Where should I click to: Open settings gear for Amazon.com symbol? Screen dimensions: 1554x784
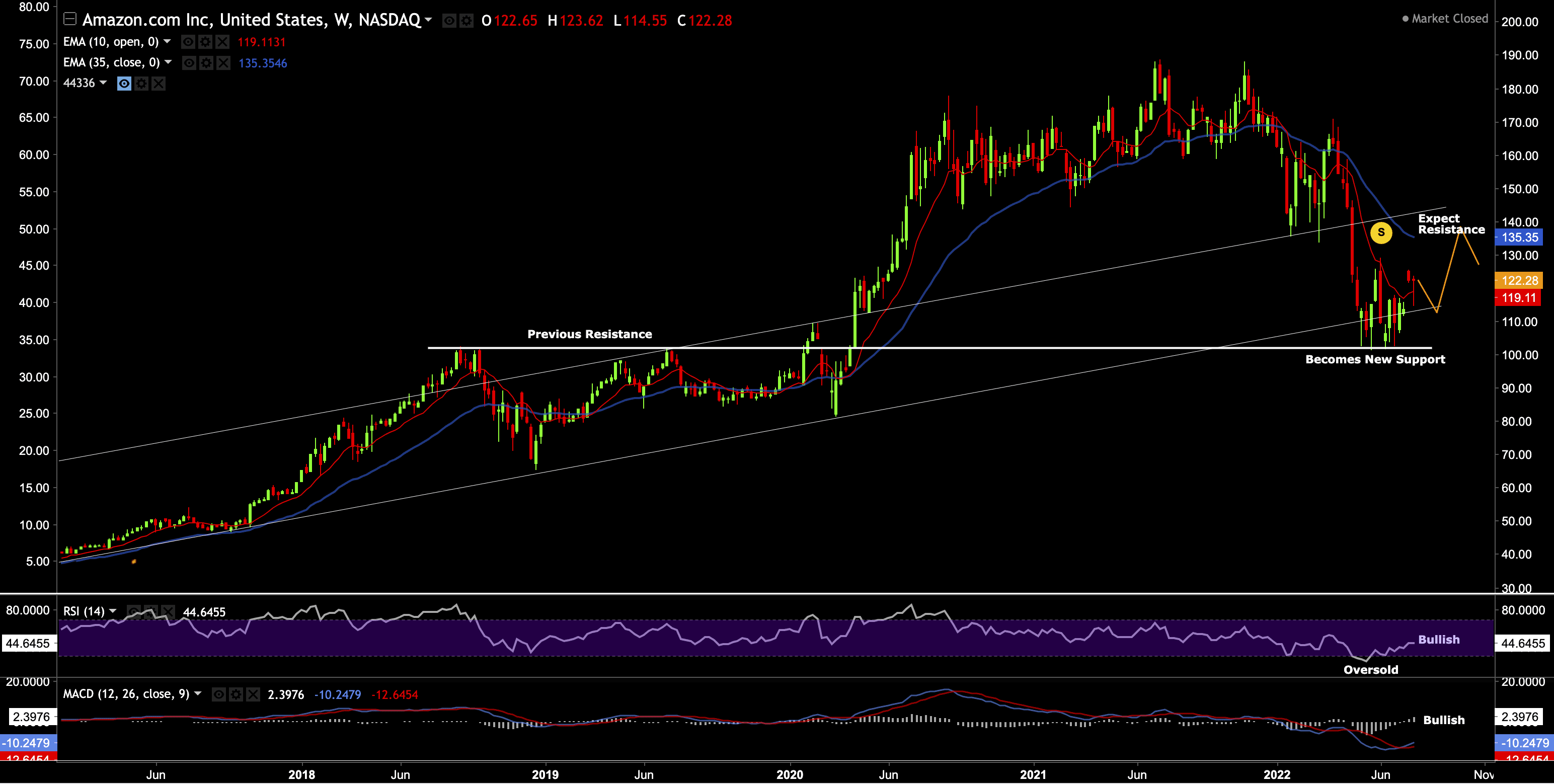click(467, 21)
